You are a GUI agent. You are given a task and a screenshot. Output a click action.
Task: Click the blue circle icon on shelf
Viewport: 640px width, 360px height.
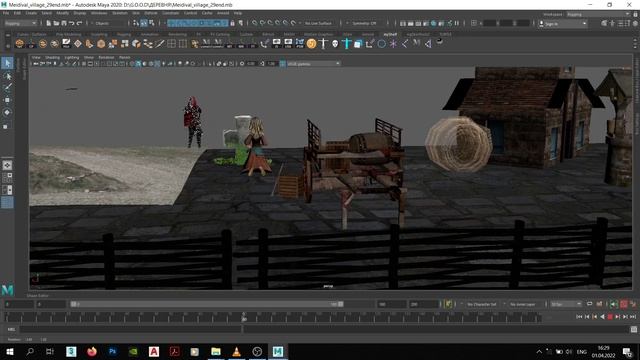pos(381,44)
